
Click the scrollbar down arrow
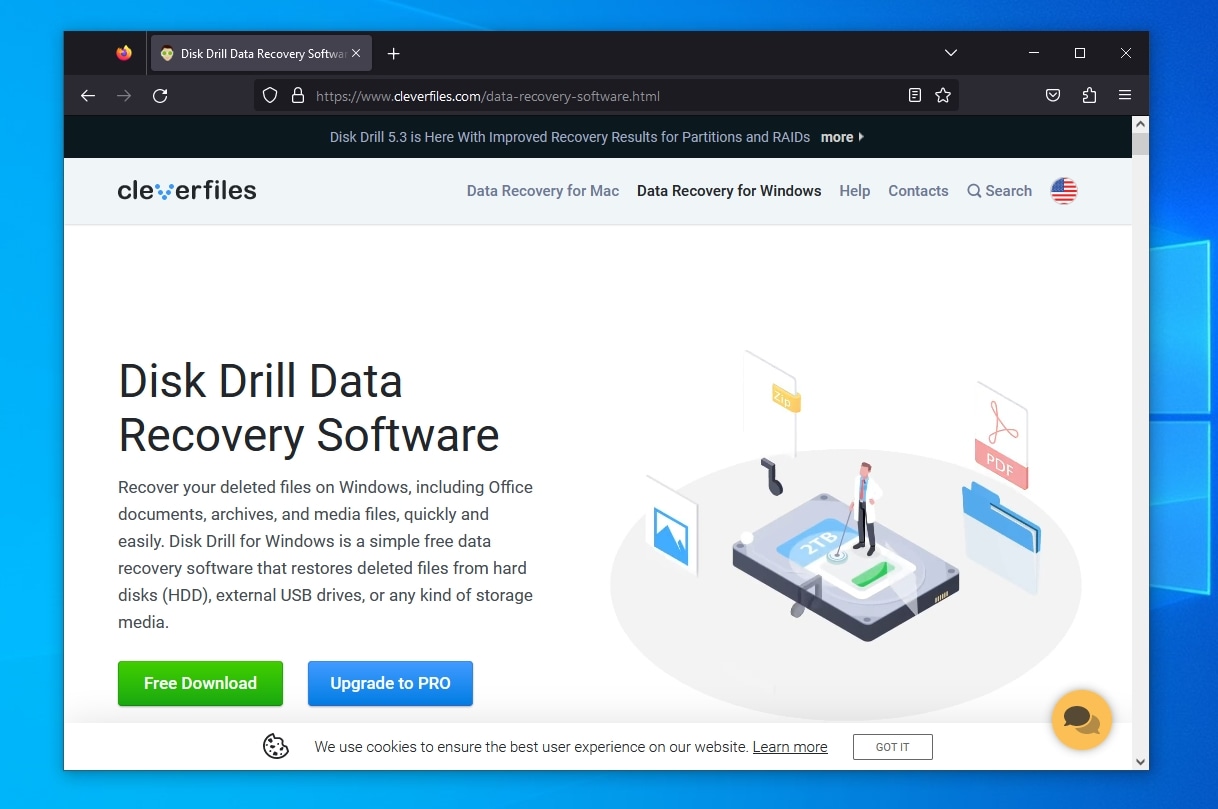(1141, 762)
